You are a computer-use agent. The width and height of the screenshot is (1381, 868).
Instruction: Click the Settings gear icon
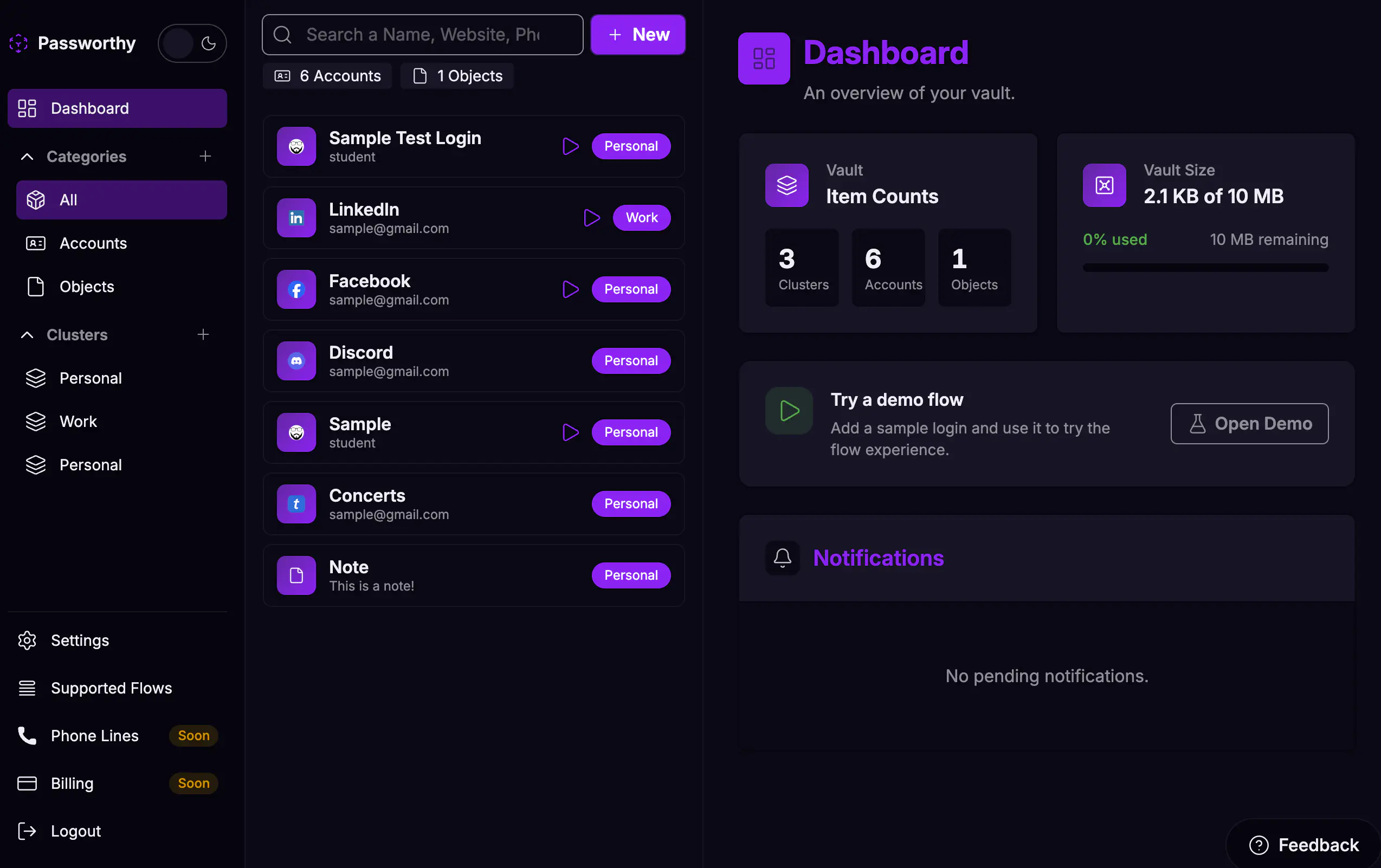(27, 640)
